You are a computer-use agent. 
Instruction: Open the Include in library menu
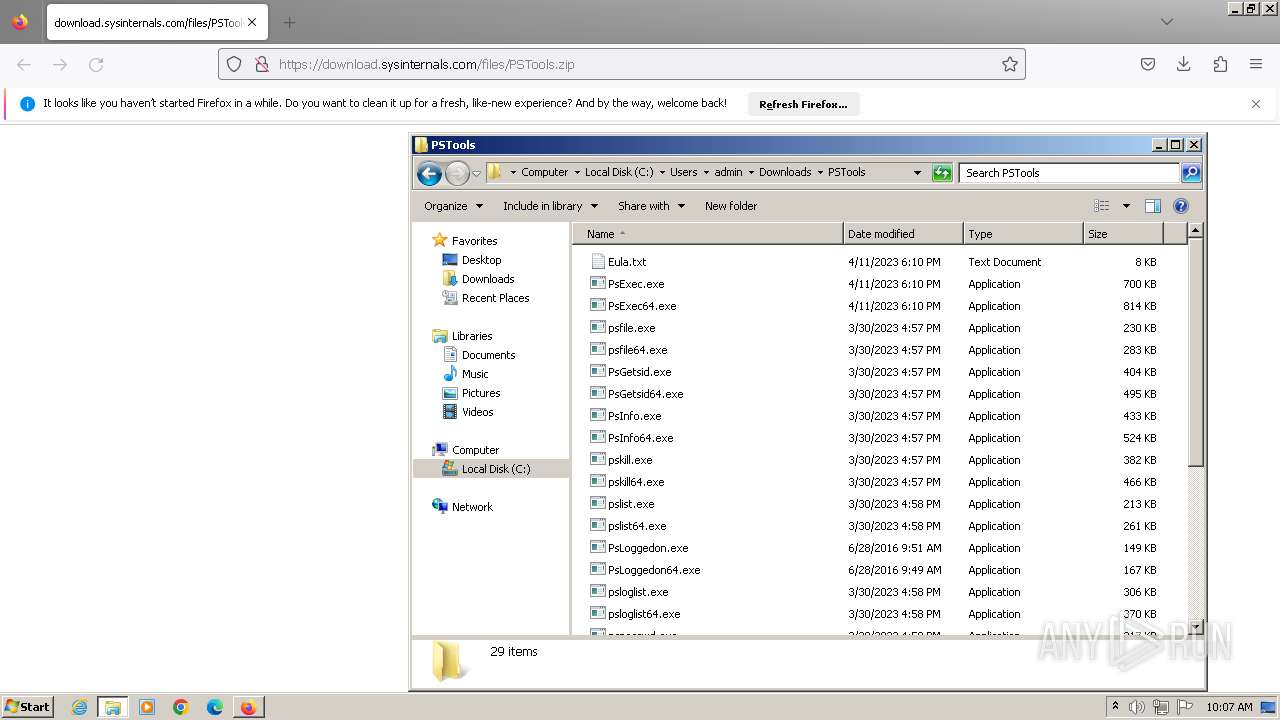(x=550, y=206)
